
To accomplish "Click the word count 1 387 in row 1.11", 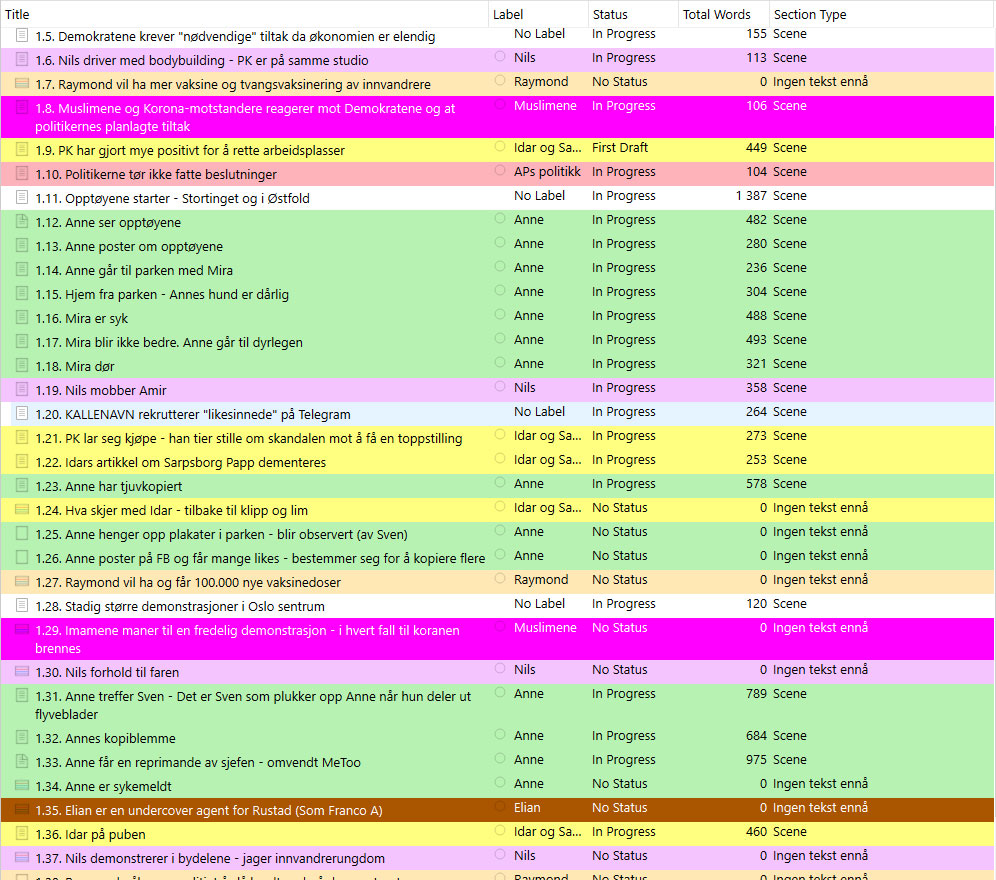I will pyautogui.click(x=751, y=196).
